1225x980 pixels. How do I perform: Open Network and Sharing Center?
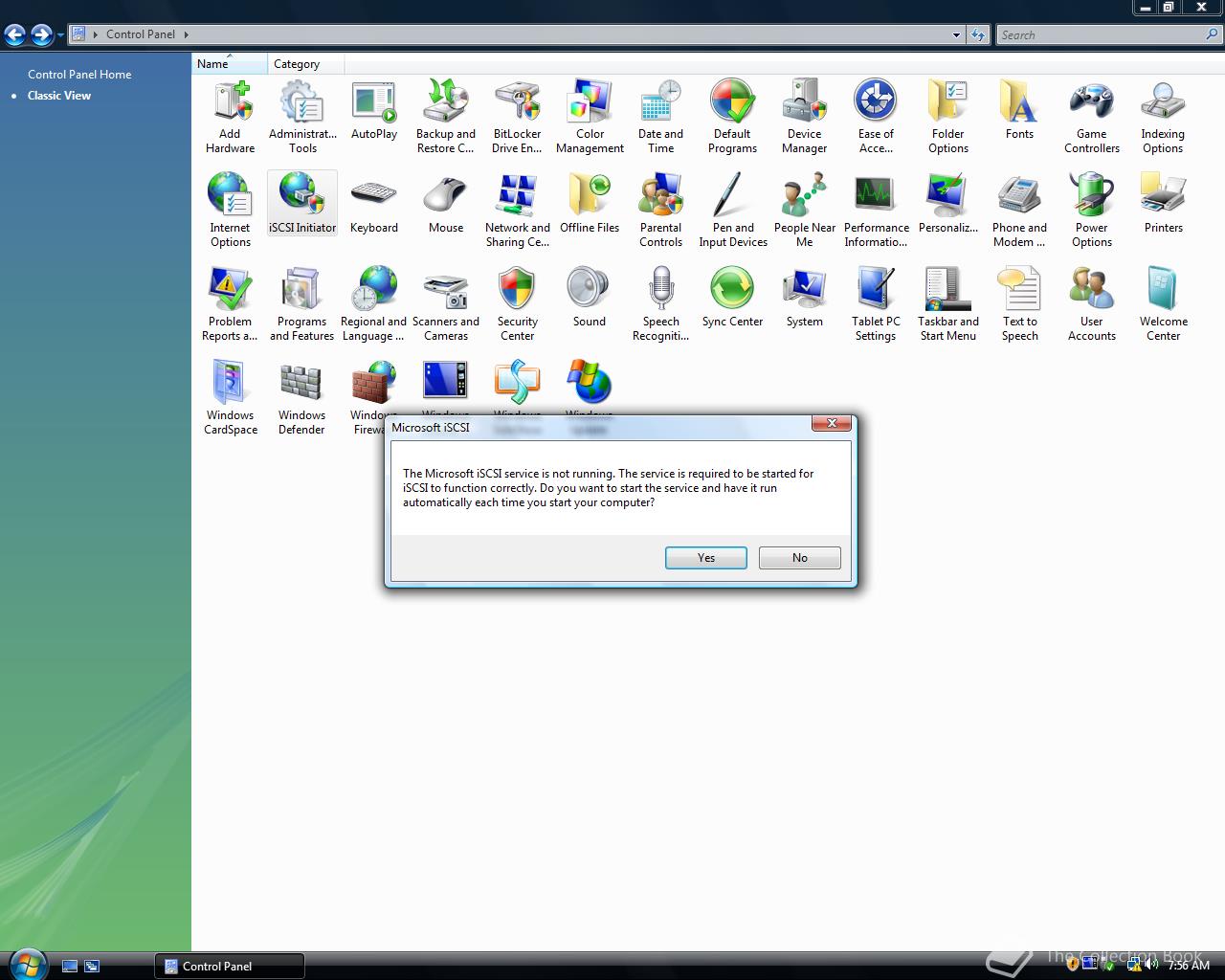(x=517, y=210)
